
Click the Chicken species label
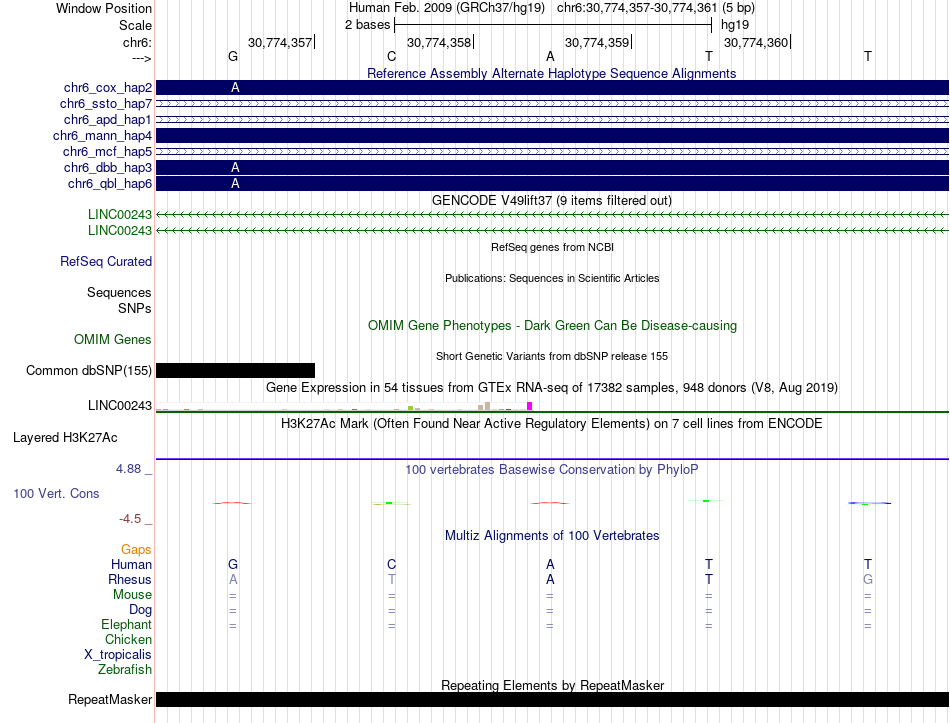[128, 639]
